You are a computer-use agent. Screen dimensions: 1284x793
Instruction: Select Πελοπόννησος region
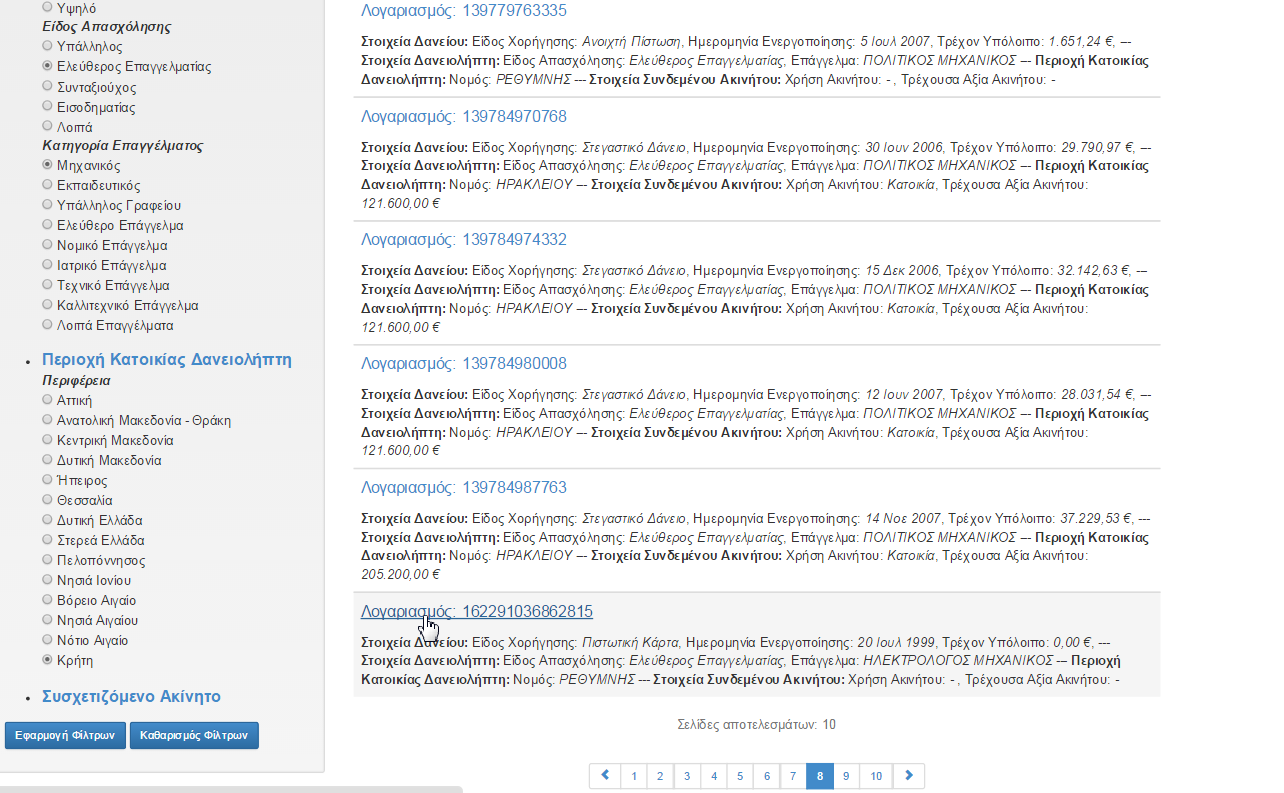(x=48, y=560)
